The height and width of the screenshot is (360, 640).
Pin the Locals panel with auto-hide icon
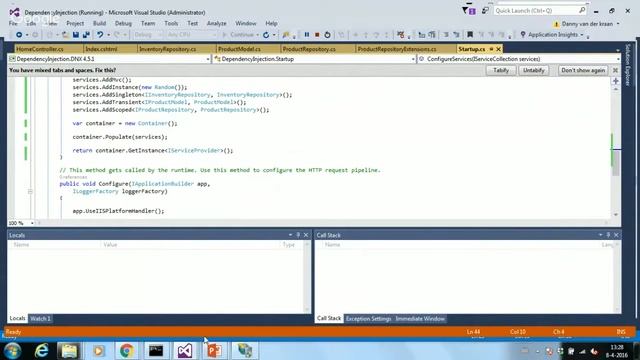coord(298,235)
